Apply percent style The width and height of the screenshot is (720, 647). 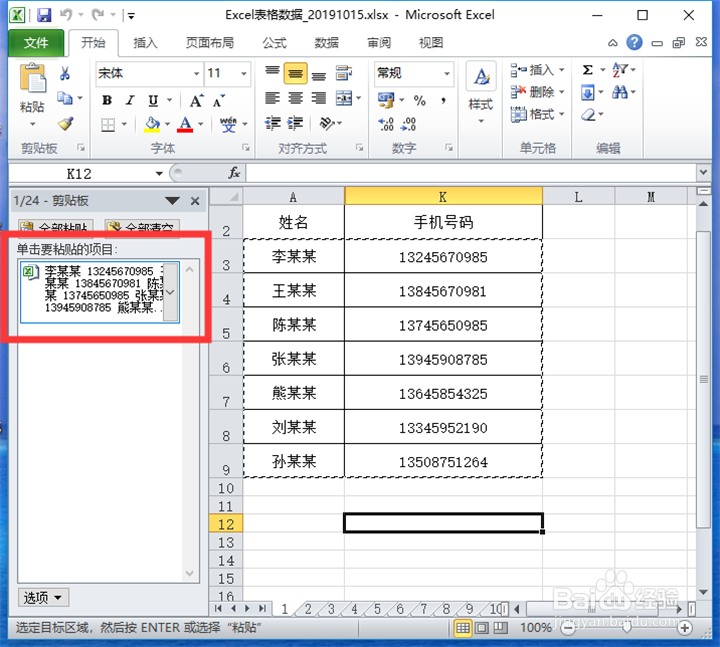(x=420, y=101)
